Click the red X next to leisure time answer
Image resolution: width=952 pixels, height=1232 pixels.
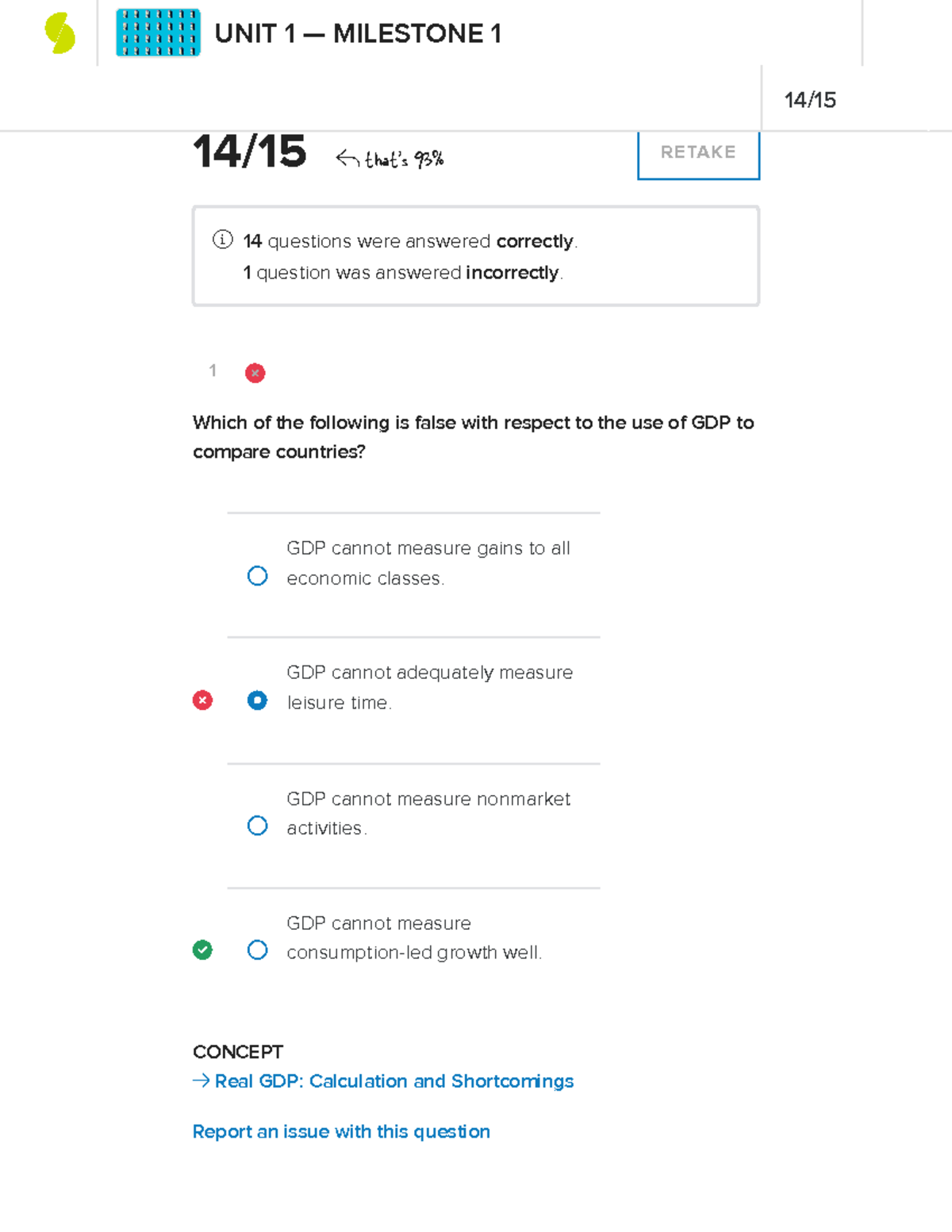click(202, 700)
